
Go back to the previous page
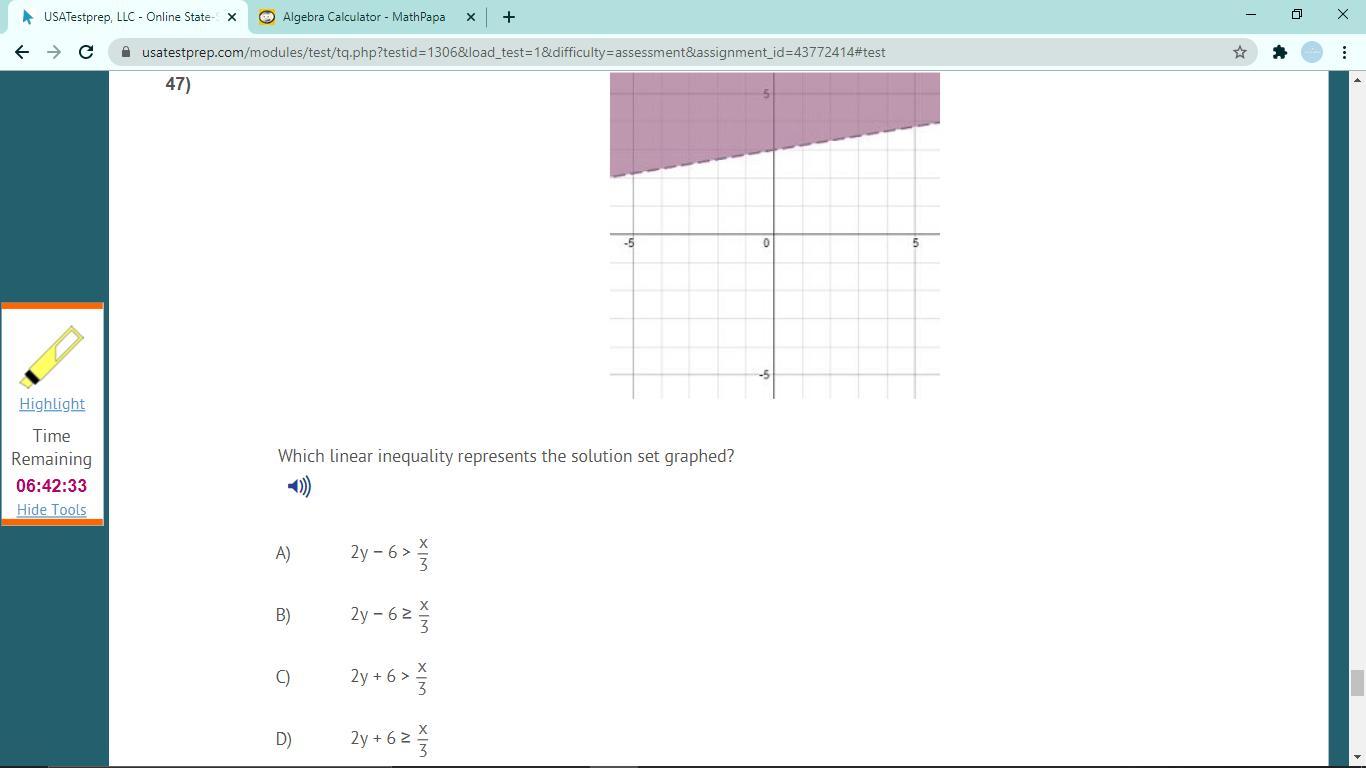[x=22, y=52]
